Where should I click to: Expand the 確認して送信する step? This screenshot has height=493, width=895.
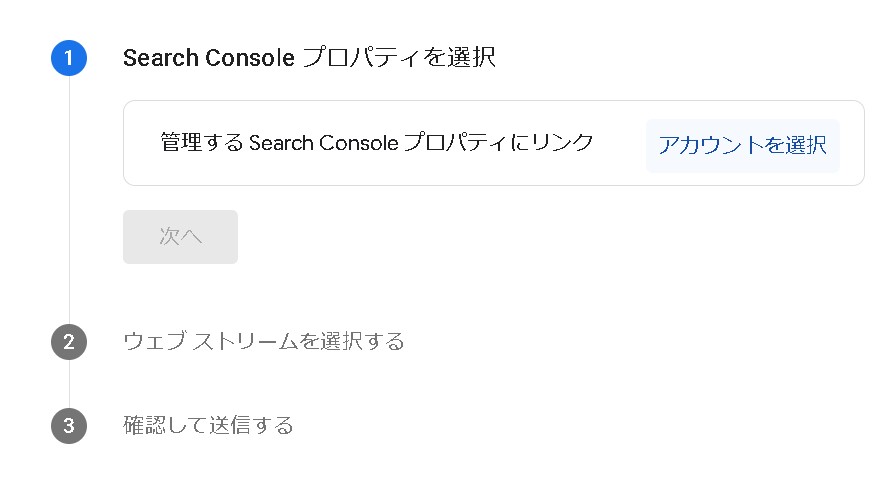[208, 425]
